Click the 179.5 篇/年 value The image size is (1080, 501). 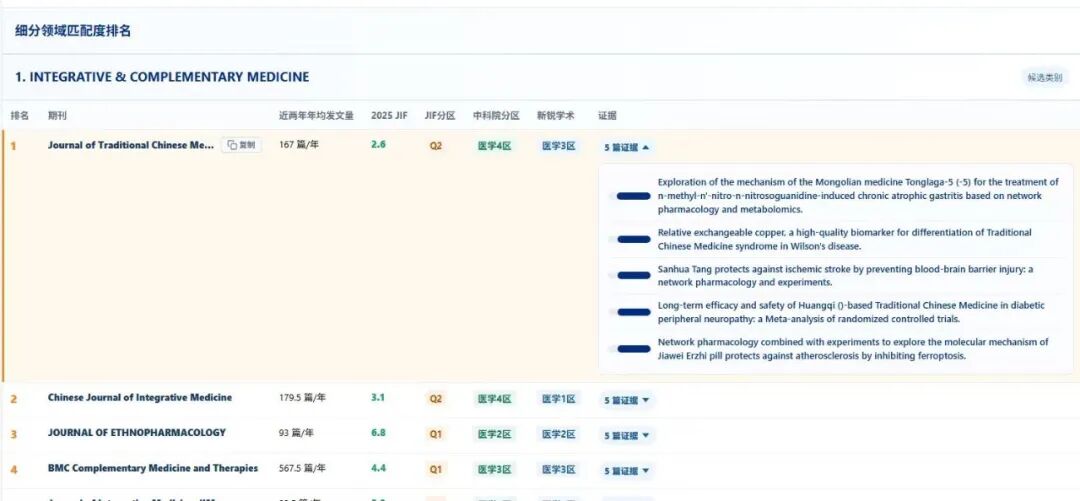[302, 398]
